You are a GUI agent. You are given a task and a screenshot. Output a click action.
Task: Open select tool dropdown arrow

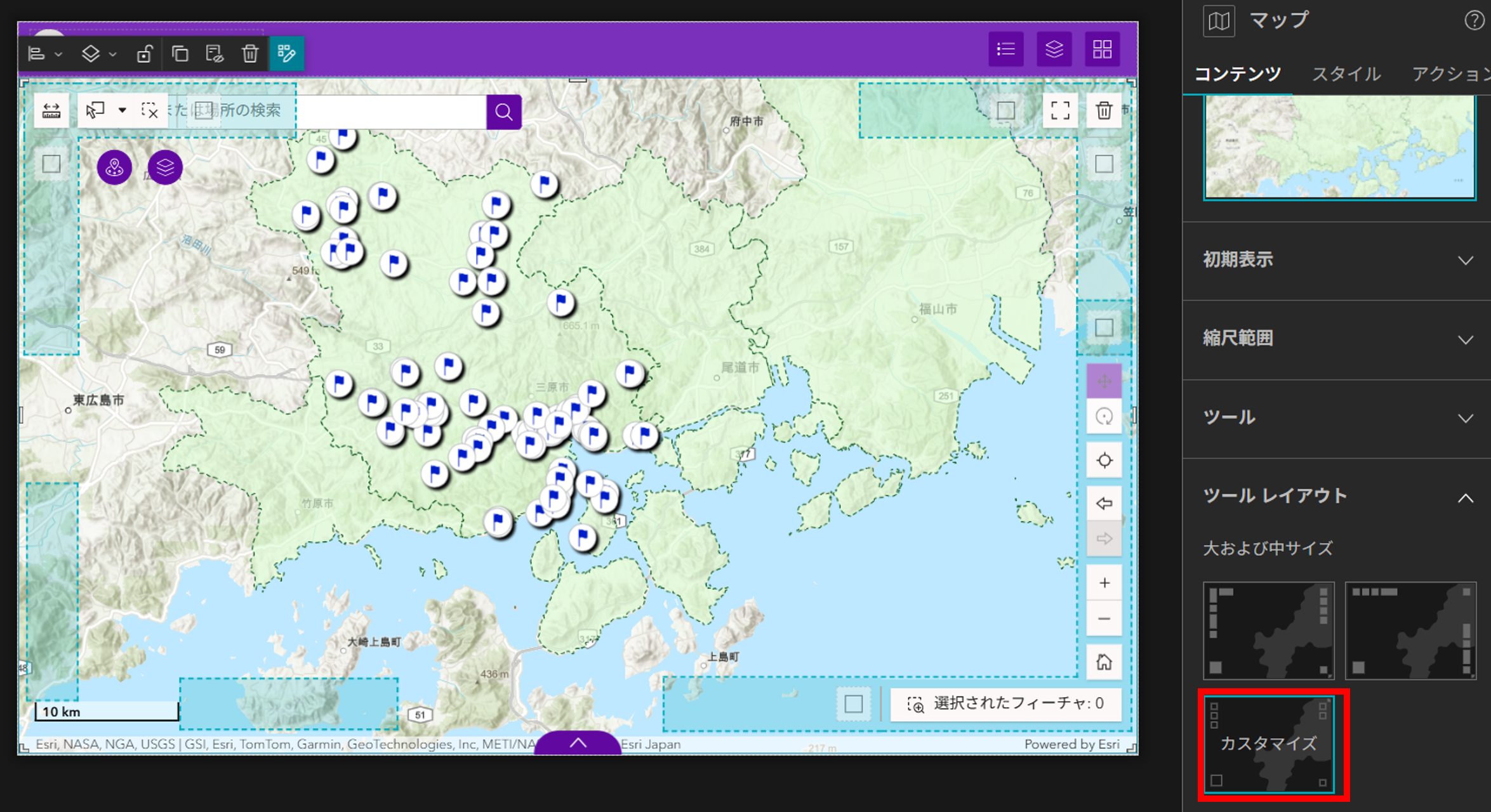point(123,110)
